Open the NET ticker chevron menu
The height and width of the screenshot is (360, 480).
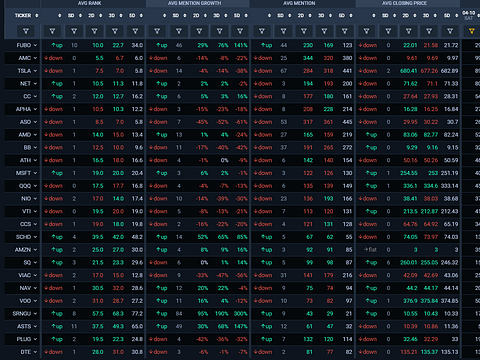[x=35, y=84]
